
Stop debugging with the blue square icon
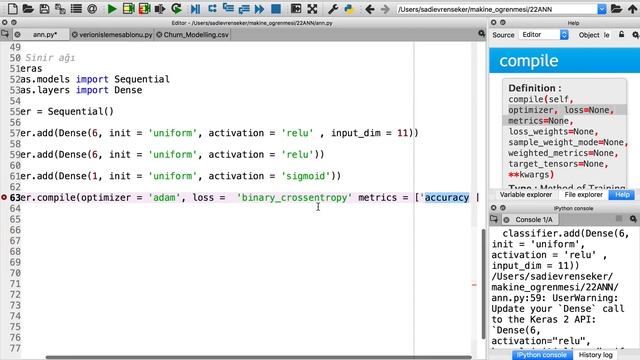(x=276, y=9)
